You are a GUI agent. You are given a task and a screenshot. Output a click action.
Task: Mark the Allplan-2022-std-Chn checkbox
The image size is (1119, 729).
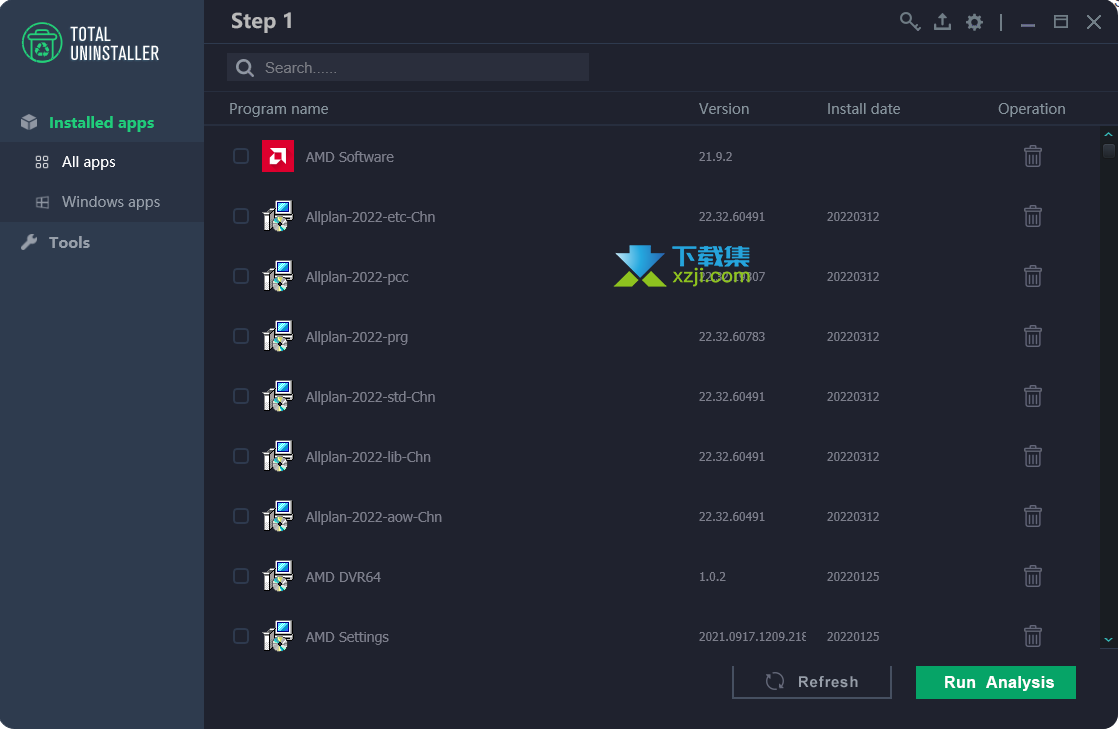(241, 396)
